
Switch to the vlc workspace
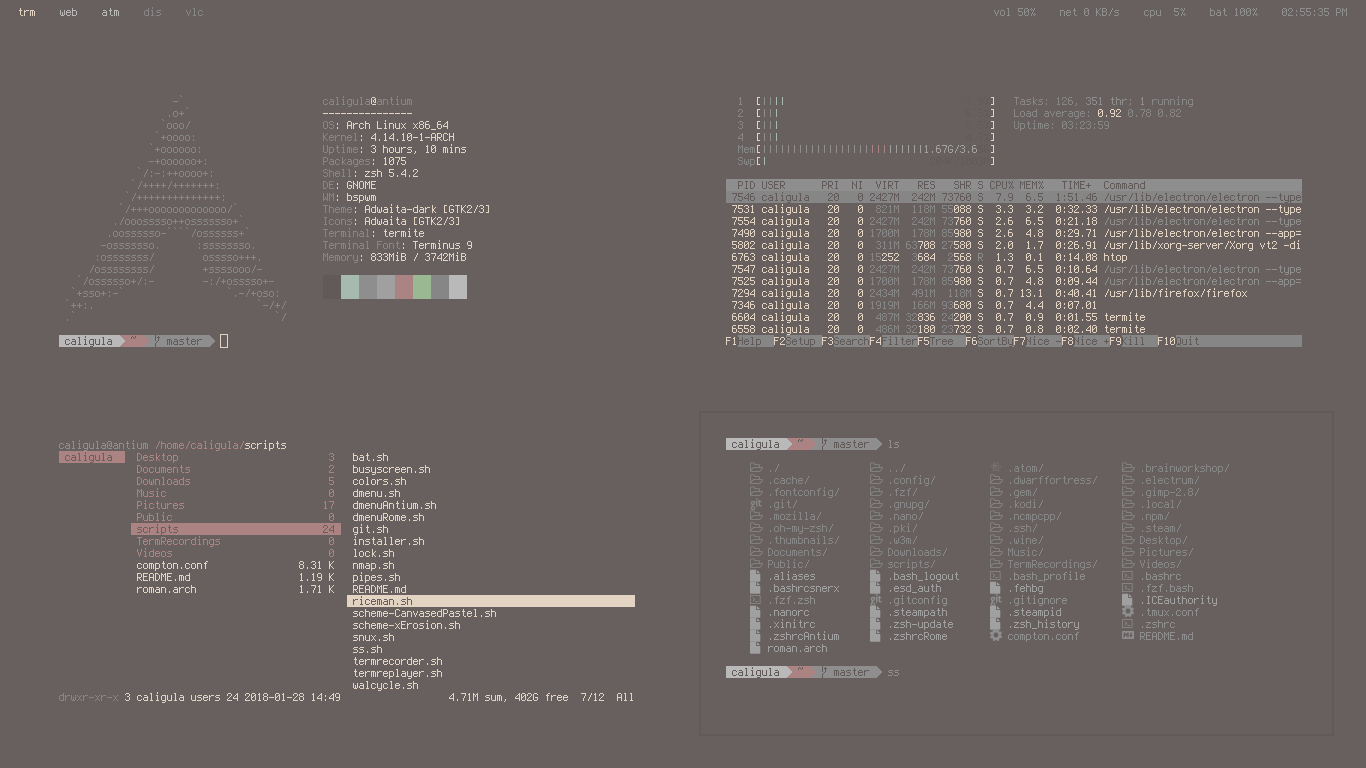click(194, 12)
